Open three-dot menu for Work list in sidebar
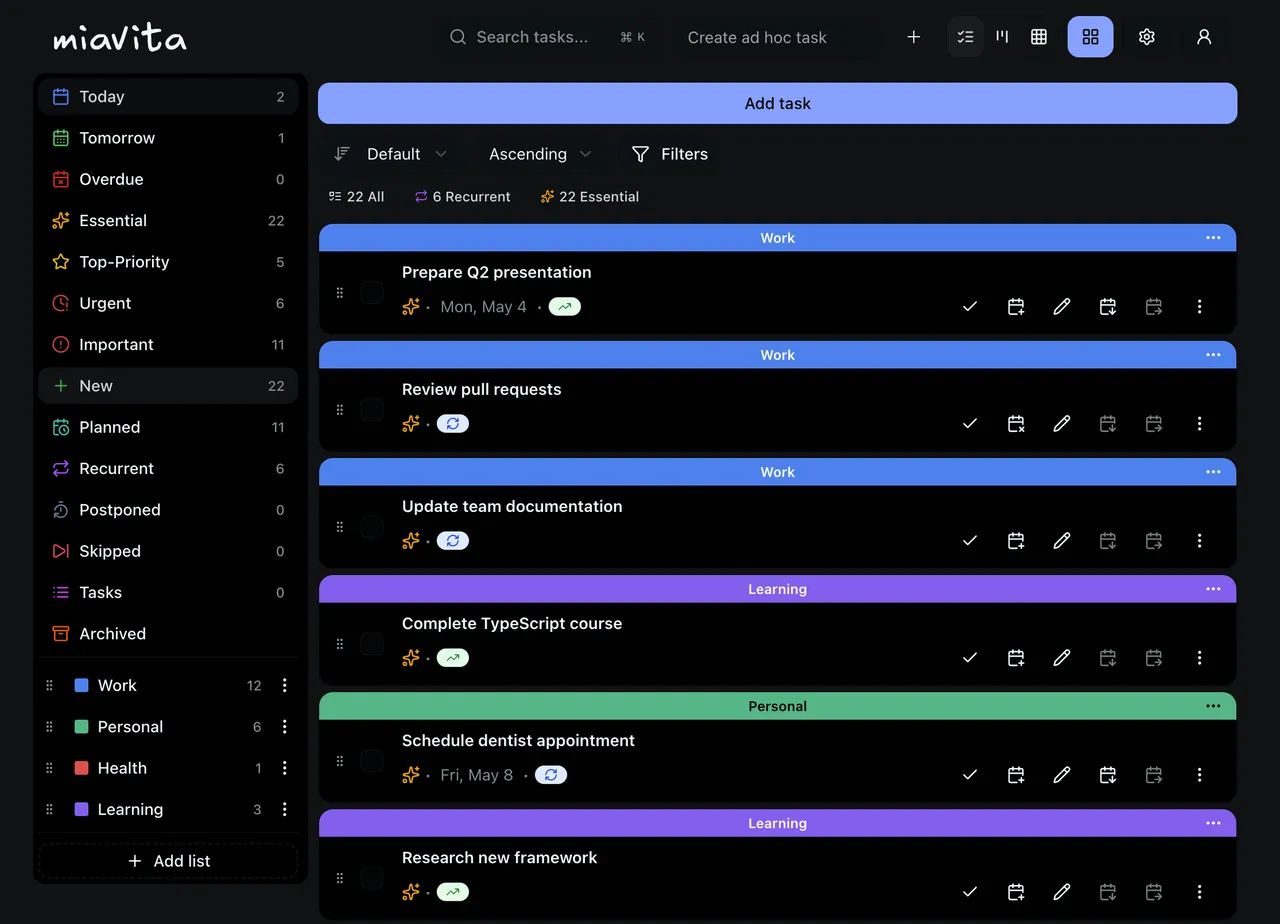The height and width of the screenshot is (924, 1280). click(285, 685)
